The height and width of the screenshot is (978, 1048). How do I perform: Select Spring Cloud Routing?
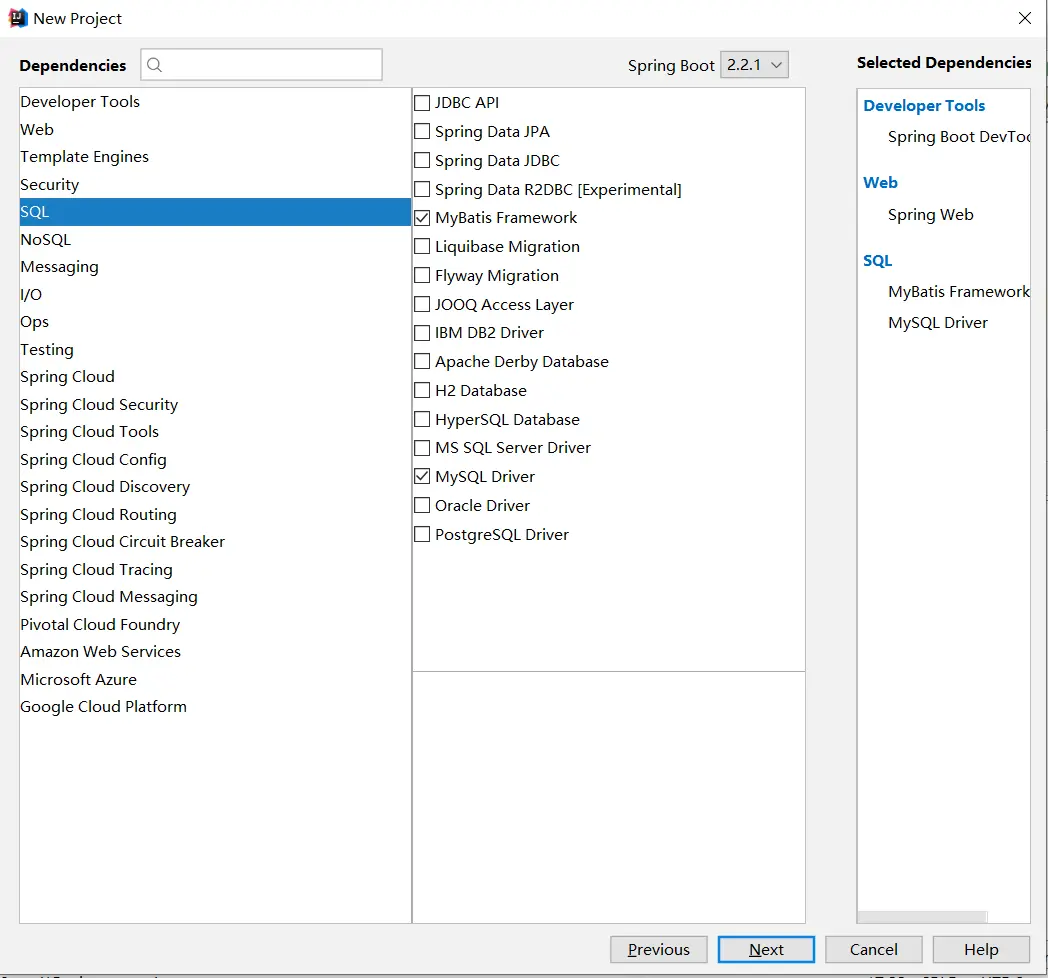215,515
